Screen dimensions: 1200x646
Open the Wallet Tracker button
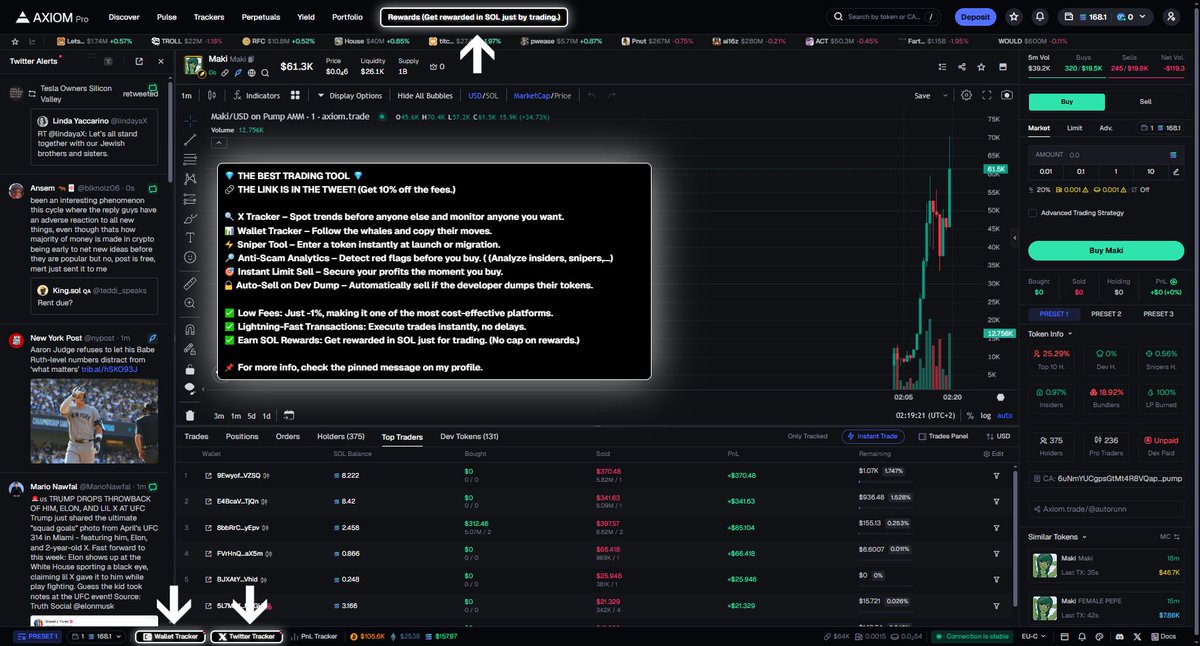169,636
